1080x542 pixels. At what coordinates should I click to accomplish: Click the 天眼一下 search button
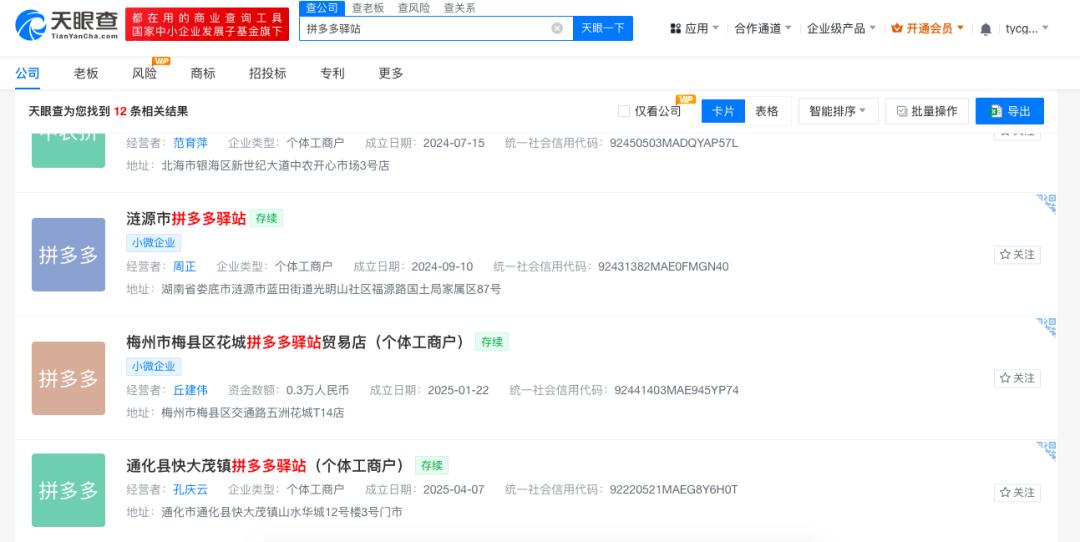pyautogui.click(x=603, y=28)
